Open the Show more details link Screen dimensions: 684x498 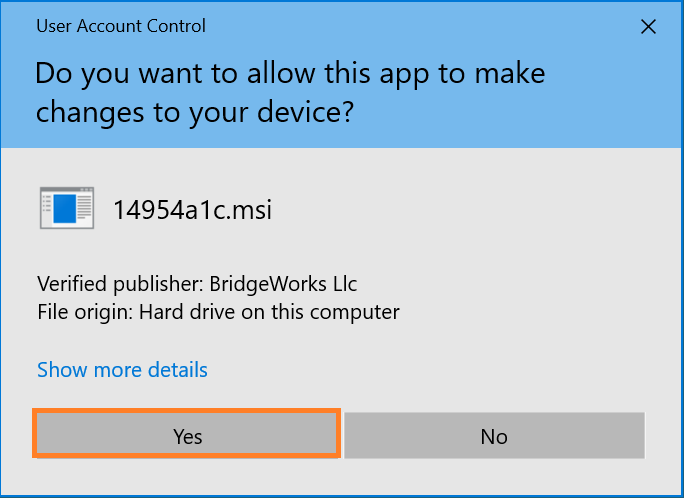pyautogui.click(x=122, y=370)
